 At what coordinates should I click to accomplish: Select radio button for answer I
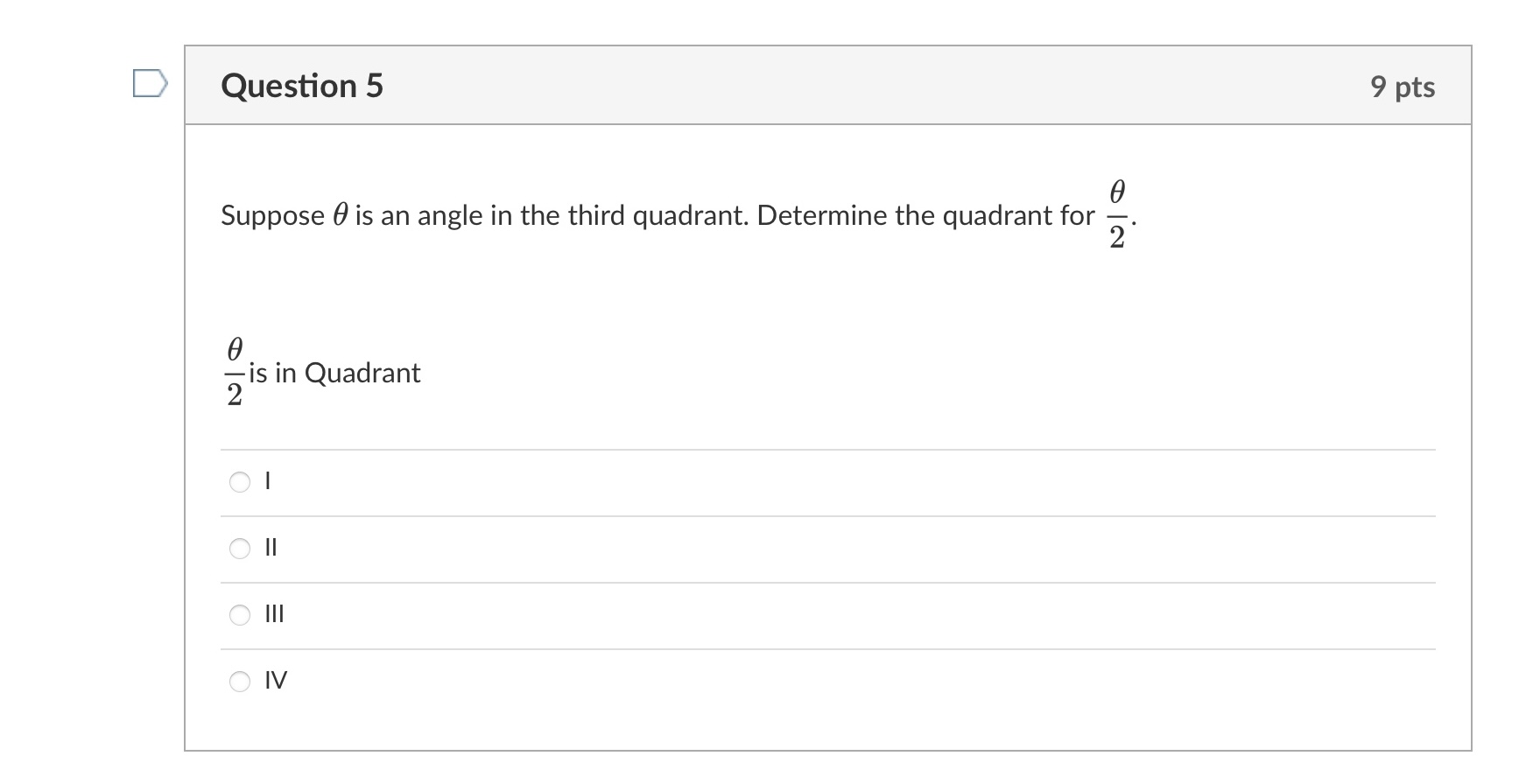click(239, 481)
